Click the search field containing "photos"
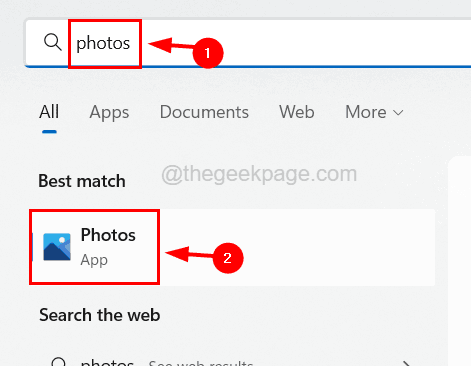This screenshot has height=366, width=471. pyautogui.click(x=248, y=43)
